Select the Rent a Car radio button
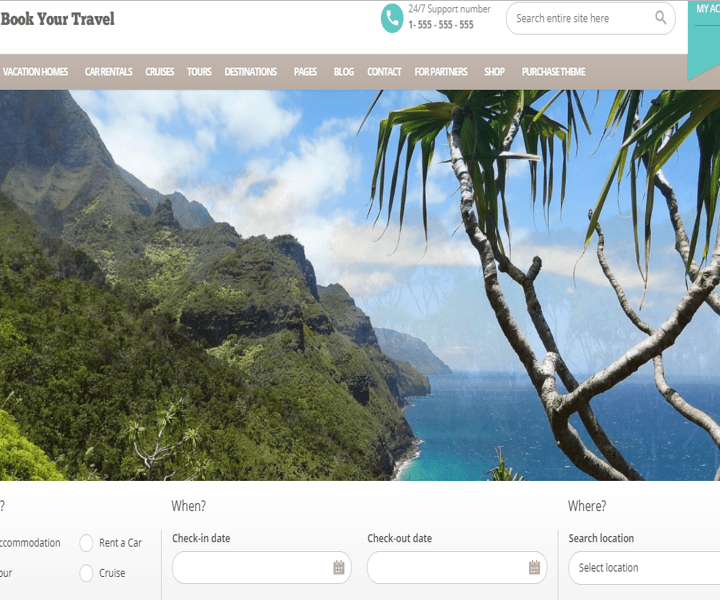 [86, 543]
